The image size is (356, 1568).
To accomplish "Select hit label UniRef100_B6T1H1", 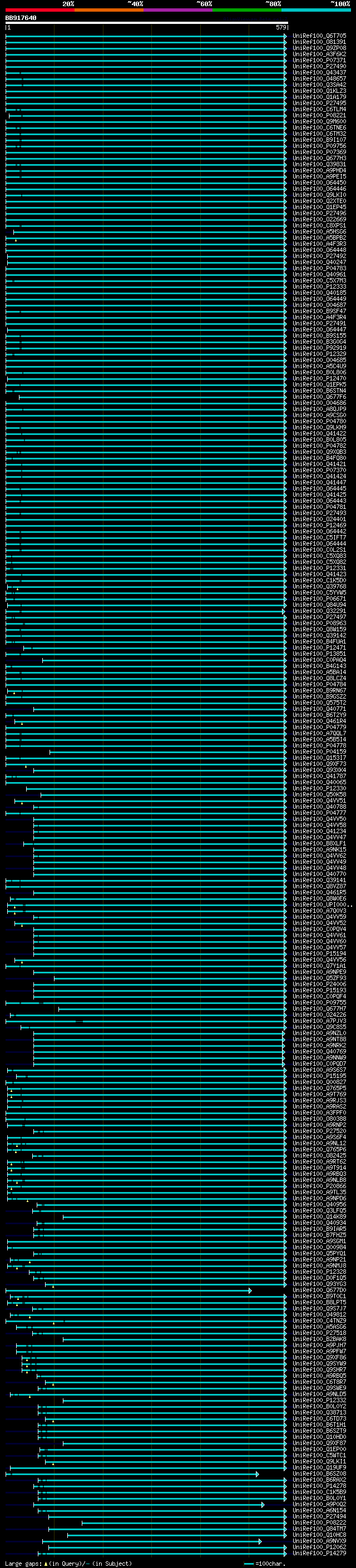I will [319, 1425].
